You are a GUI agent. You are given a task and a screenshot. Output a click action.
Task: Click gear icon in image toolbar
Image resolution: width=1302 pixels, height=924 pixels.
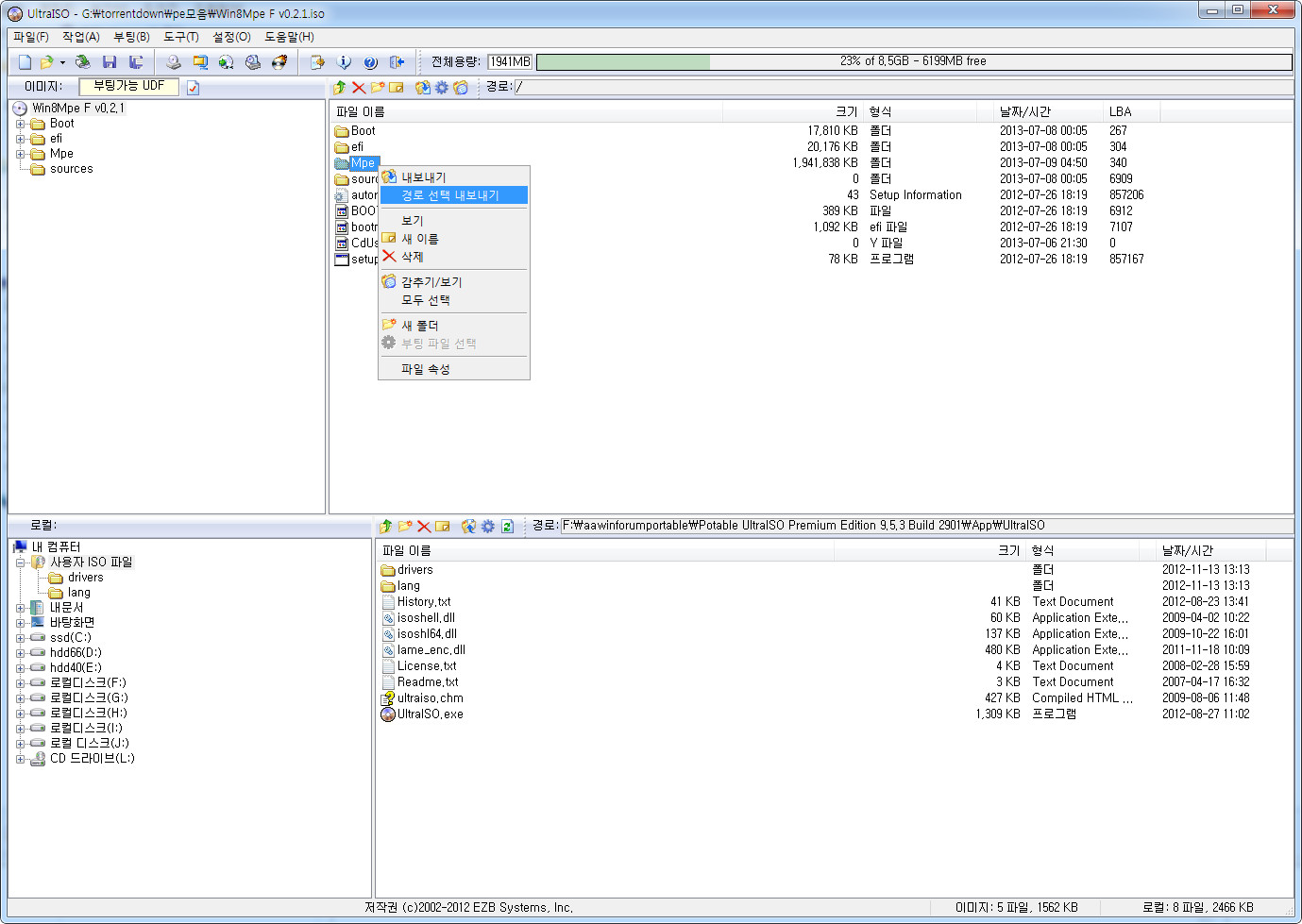click(x=442, y=88)
